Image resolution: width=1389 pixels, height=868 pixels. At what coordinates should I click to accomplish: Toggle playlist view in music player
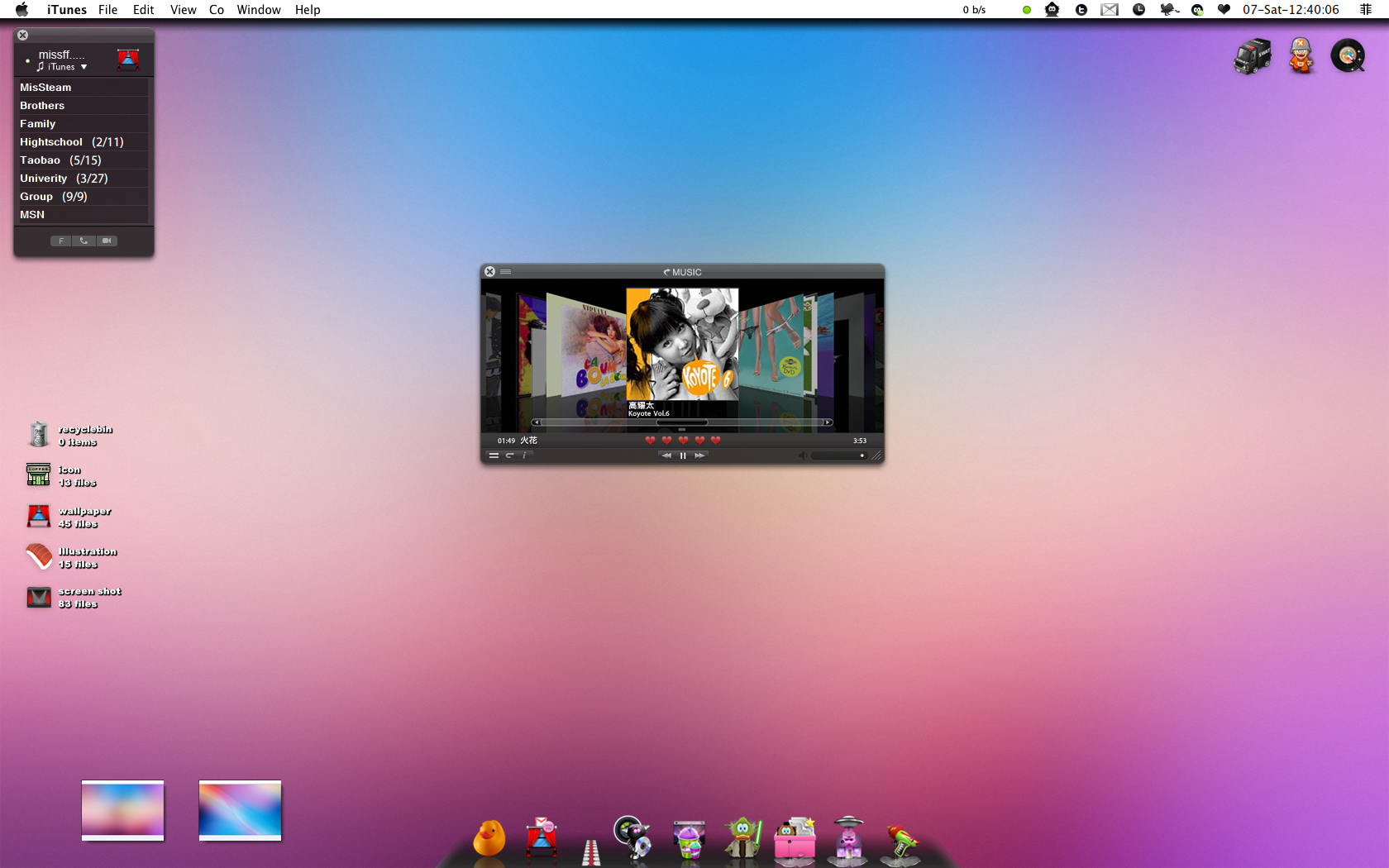point(494,455)
